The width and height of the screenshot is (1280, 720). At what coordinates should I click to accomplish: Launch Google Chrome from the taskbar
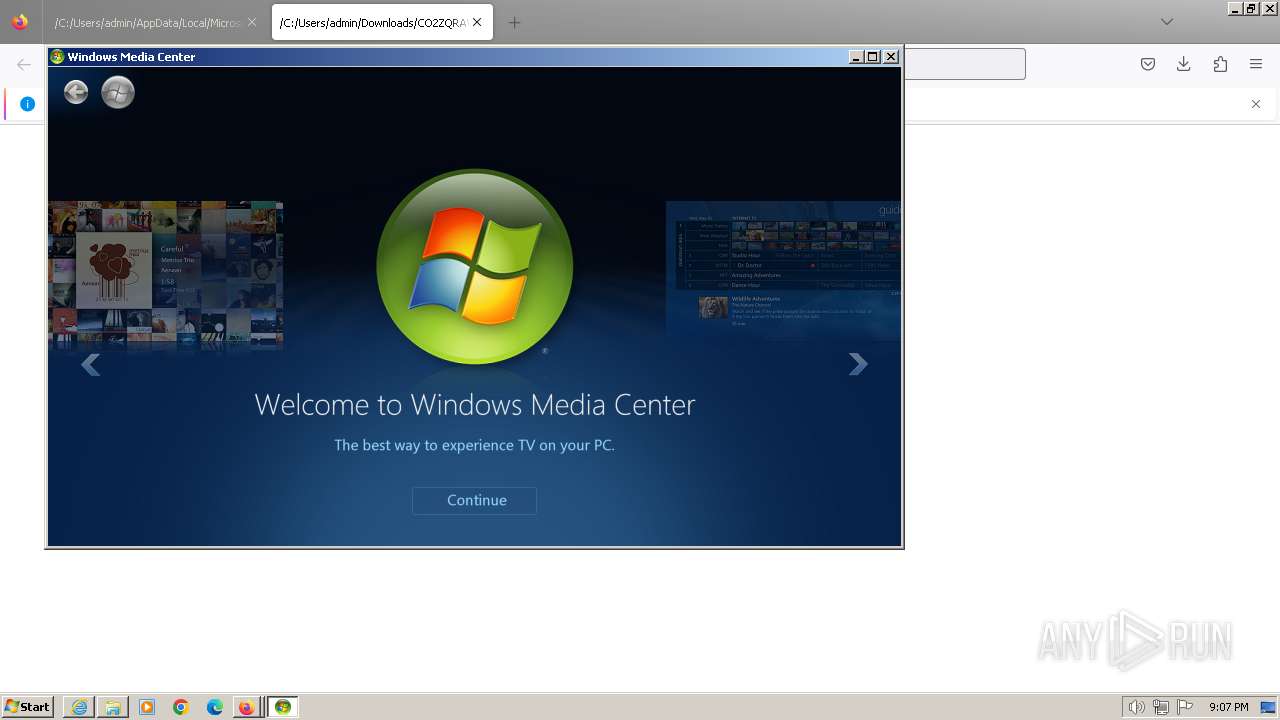(x=181, y=707)
